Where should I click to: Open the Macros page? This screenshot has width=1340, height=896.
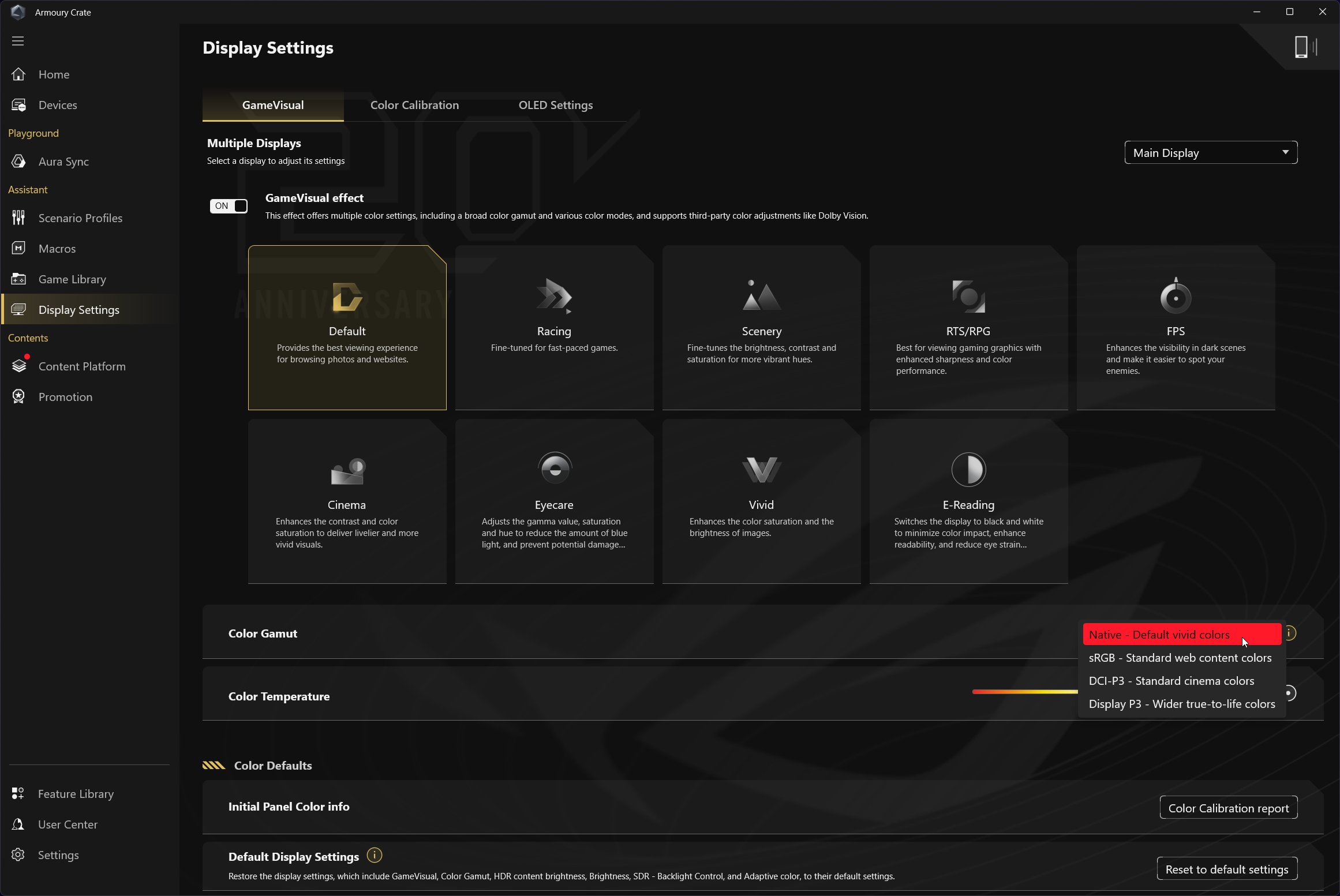click(57, 249)
